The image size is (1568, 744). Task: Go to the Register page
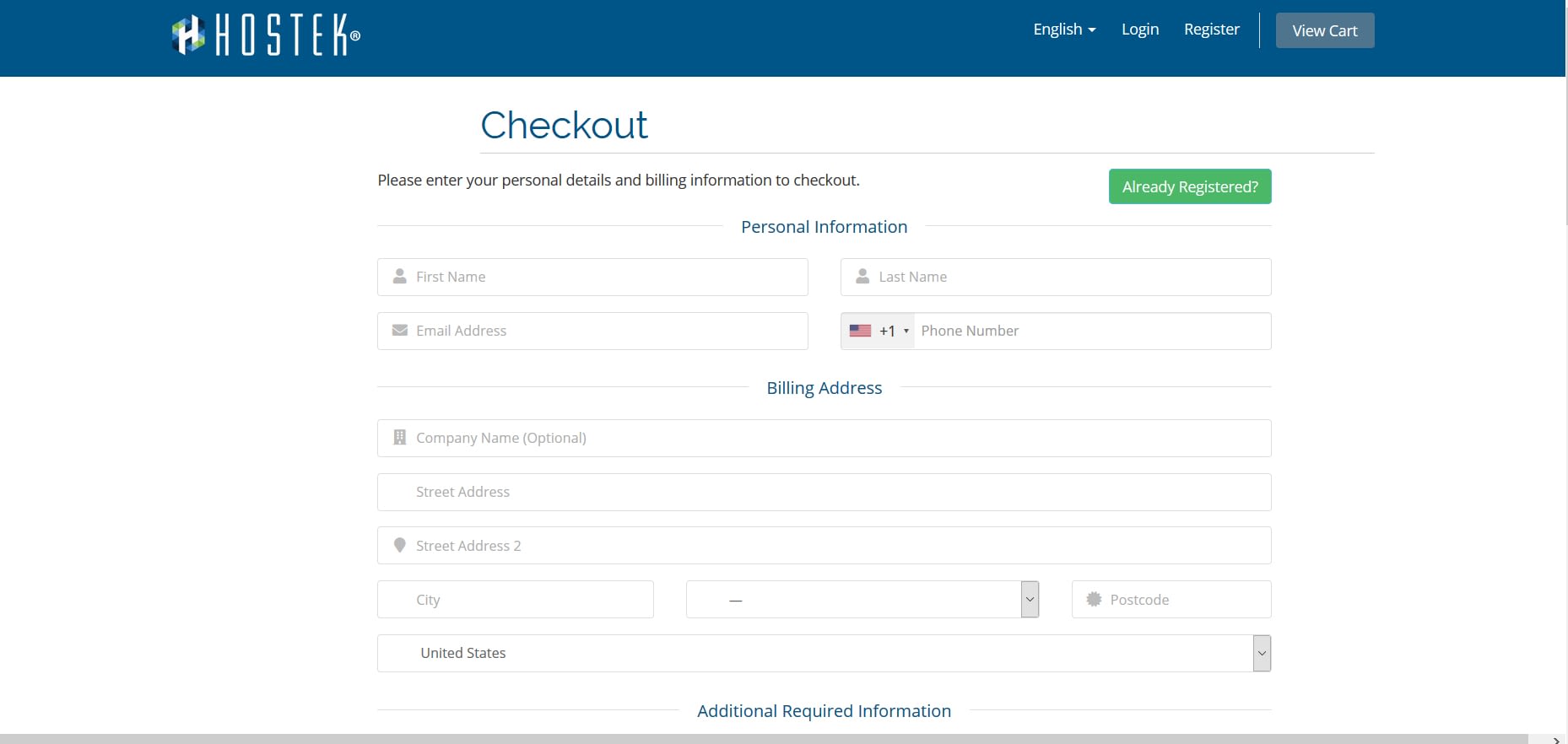tap(1212, 30)
